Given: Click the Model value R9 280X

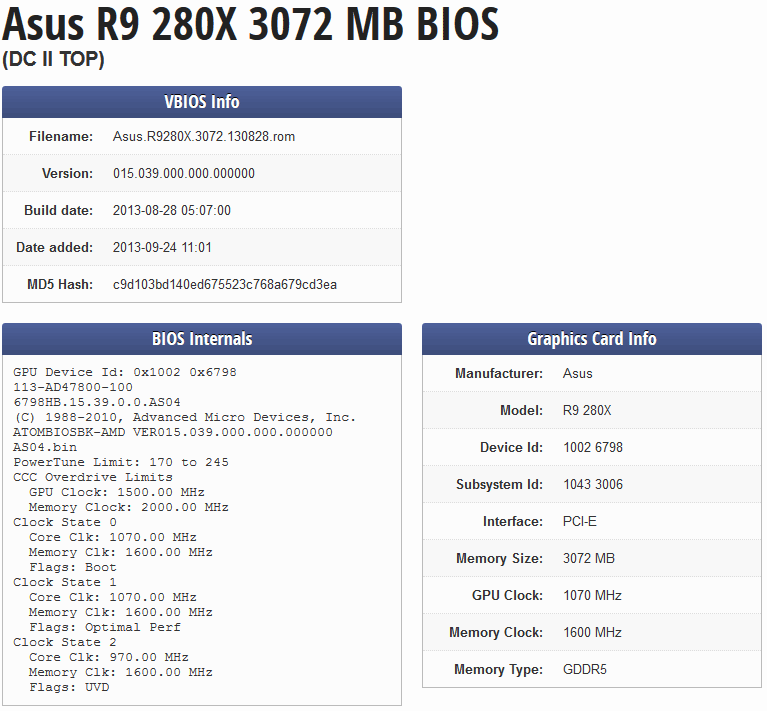Looking at the screenshot, I should (588, 411).
